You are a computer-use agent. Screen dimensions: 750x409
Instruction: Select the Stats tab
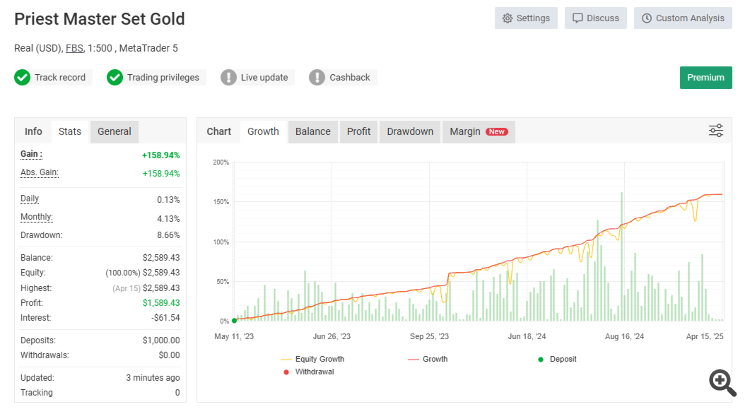[70, 132]
